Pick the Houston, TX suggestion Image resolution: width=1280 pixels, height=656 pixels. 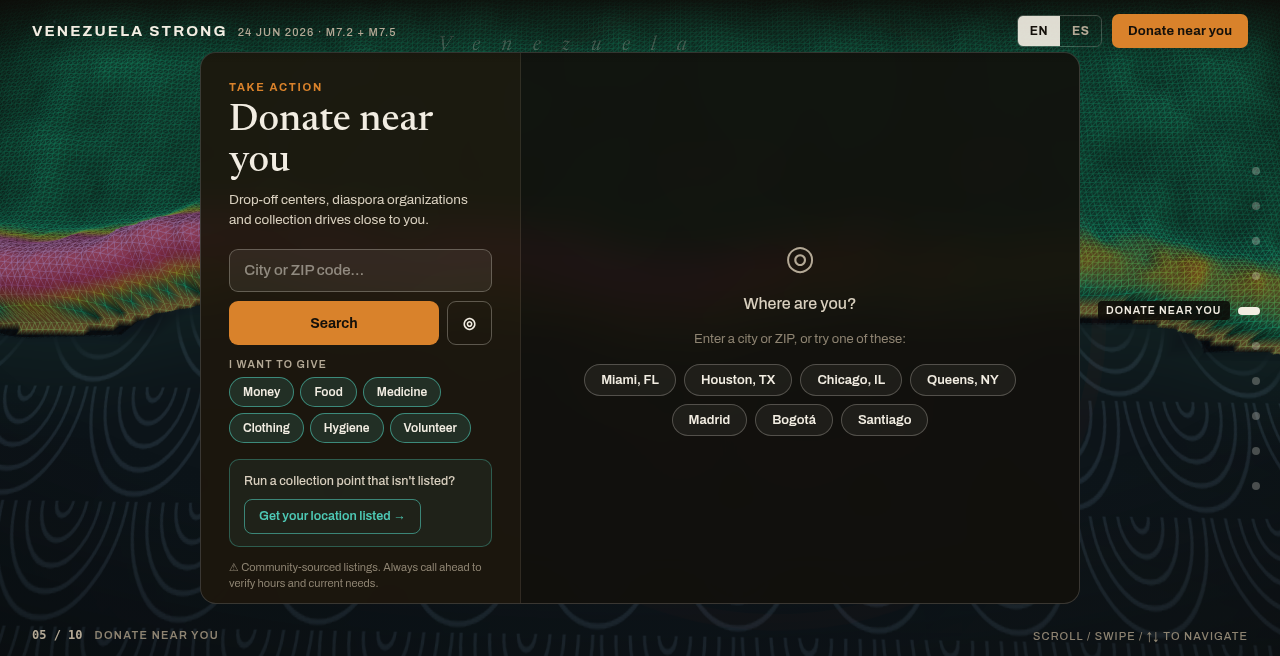pyautogui.click(x=738, y=380)
